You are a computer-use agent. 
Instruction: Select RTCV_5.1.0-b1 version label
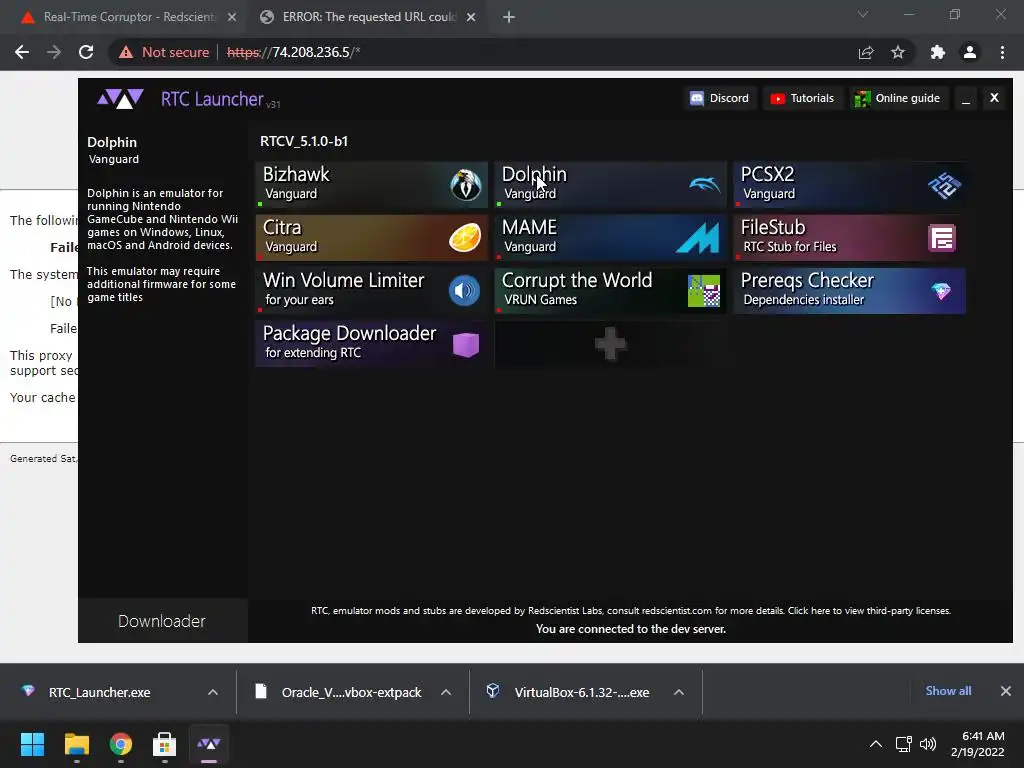tap(304, 141)
